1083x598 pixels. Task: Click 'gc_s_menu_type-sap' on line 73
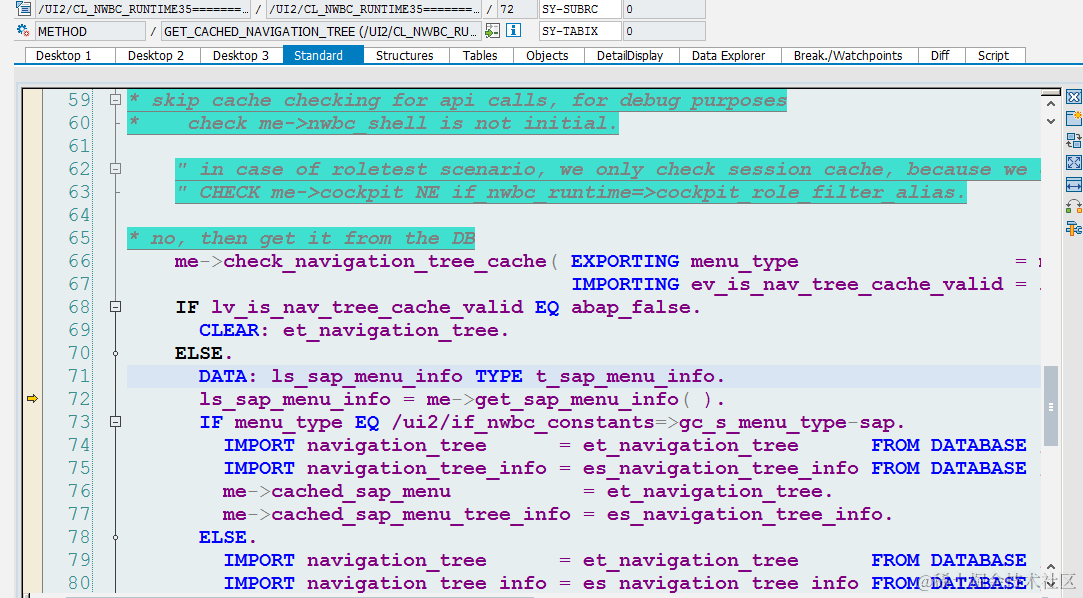[785, 422]
